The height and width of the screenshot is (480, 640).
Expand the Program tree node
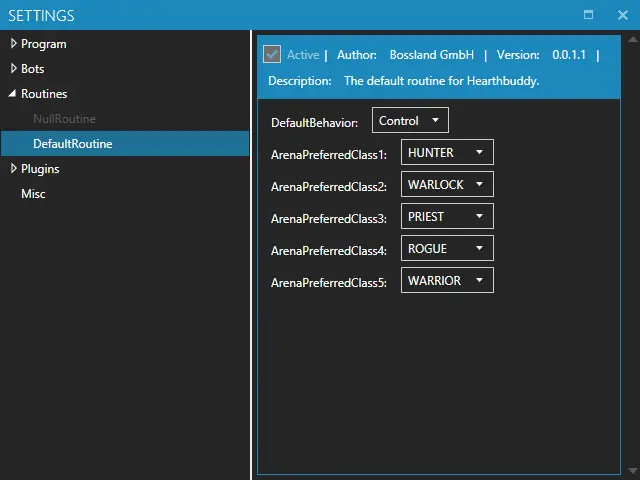pos(13,44)
